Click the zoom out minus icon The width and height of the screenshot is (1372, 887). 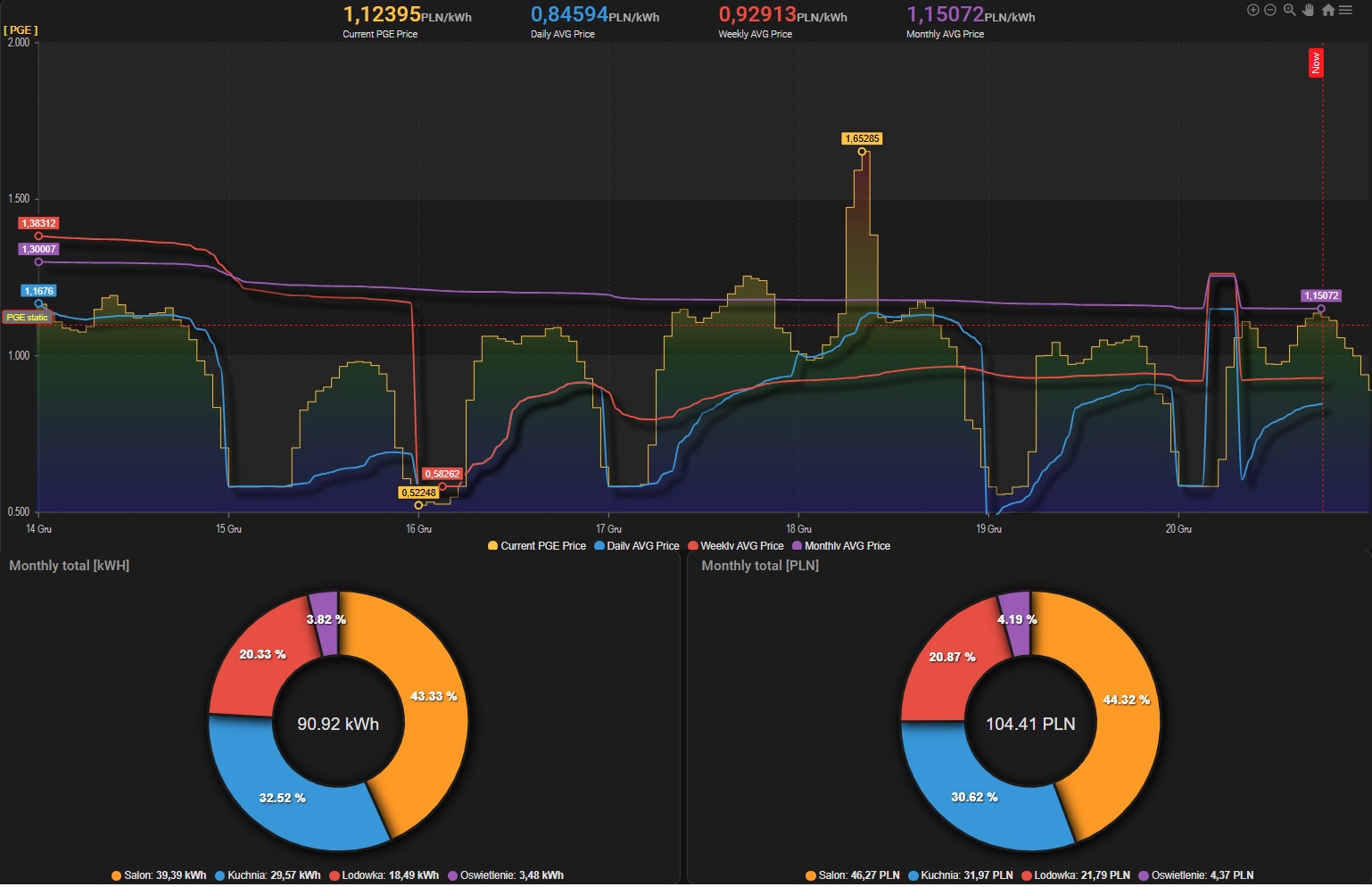click(x=1270, y=10)
